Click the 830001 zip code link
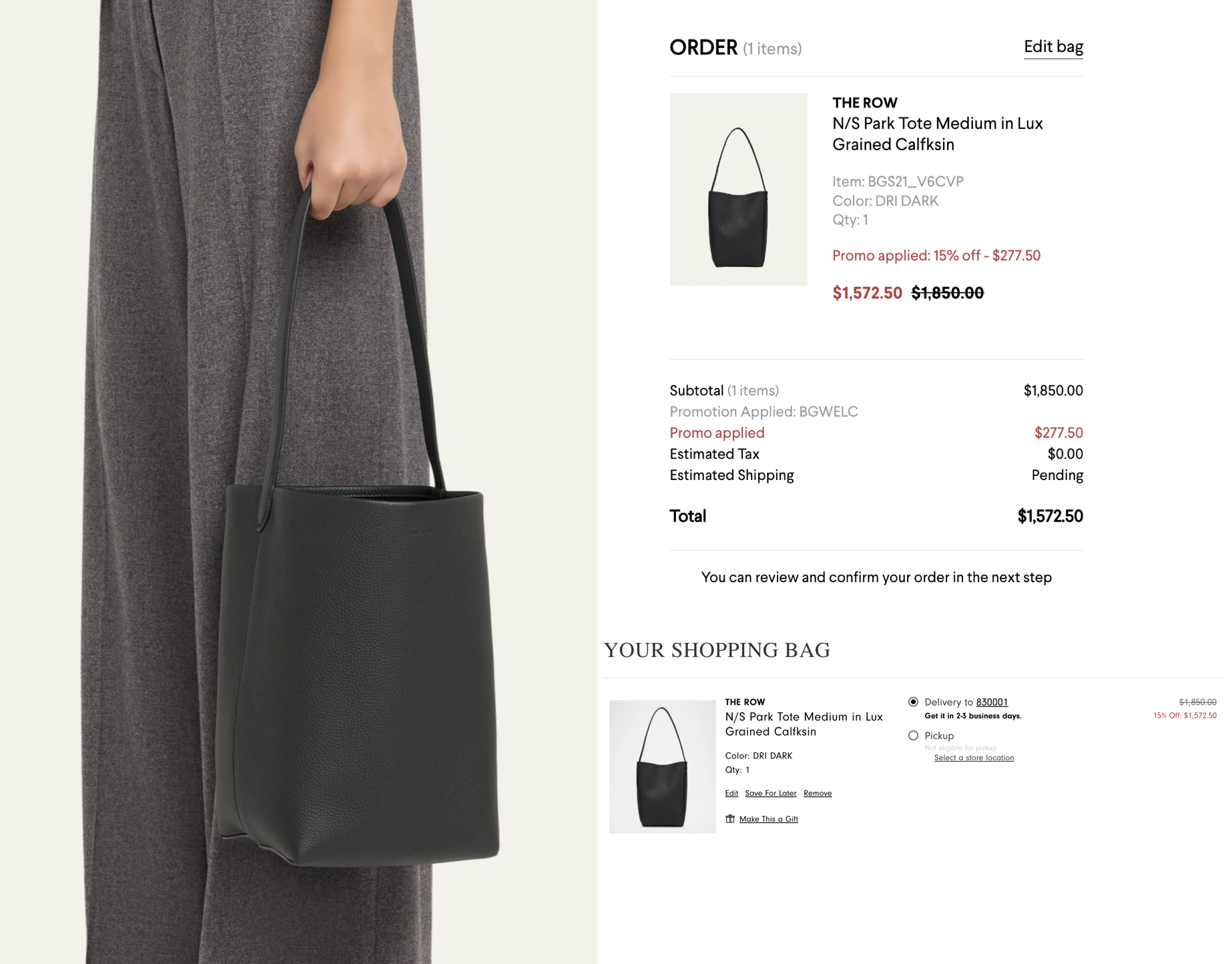This screenshot has width=1232, height=964. 992,702
